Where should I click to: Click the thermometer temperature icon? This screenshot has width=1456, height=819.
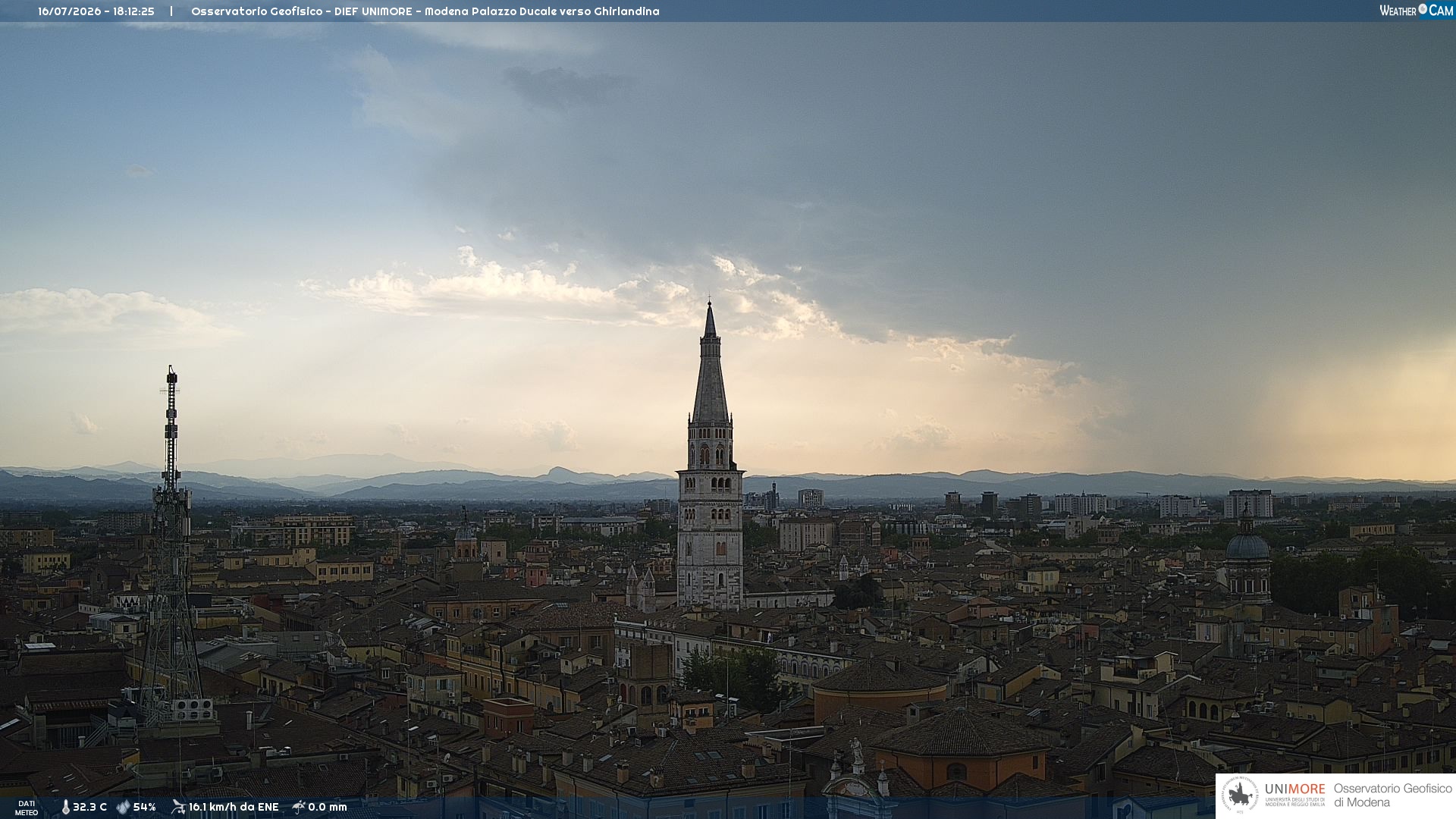65,807
